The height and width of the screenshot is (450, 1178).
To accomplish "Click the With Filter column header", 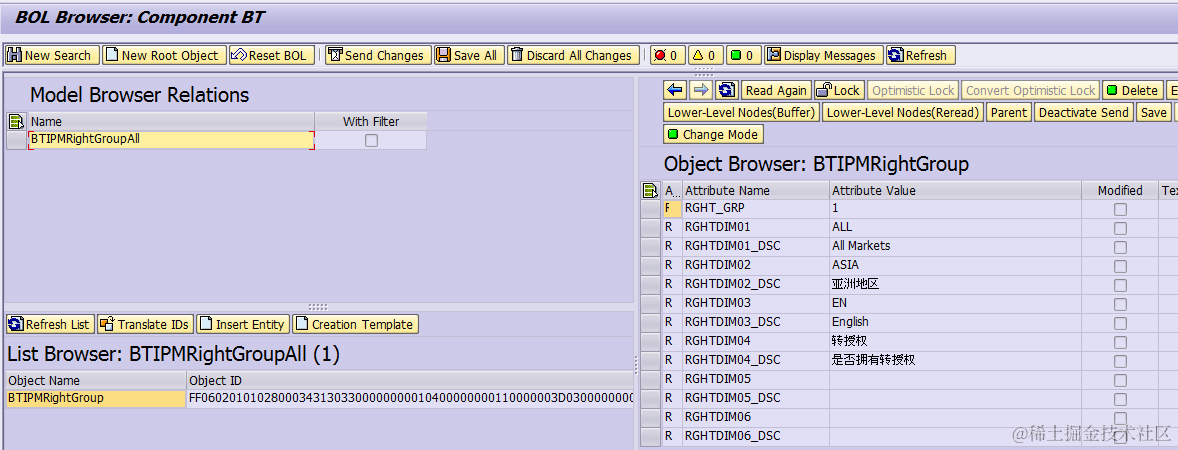I will 371,121.
